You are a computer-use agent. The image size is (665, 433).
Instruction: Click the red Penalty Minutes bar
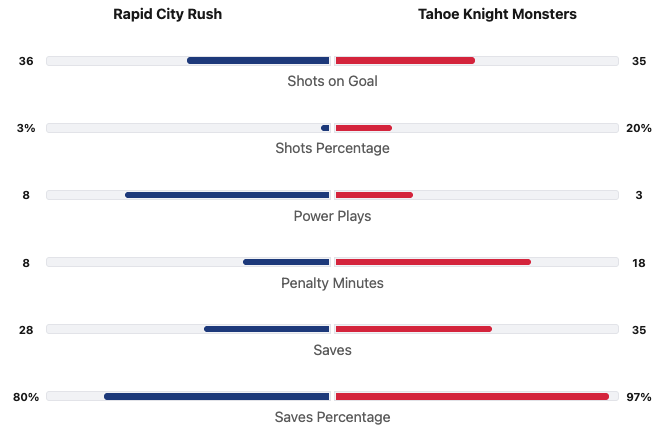pyautogui.click(x=433, y=262)
